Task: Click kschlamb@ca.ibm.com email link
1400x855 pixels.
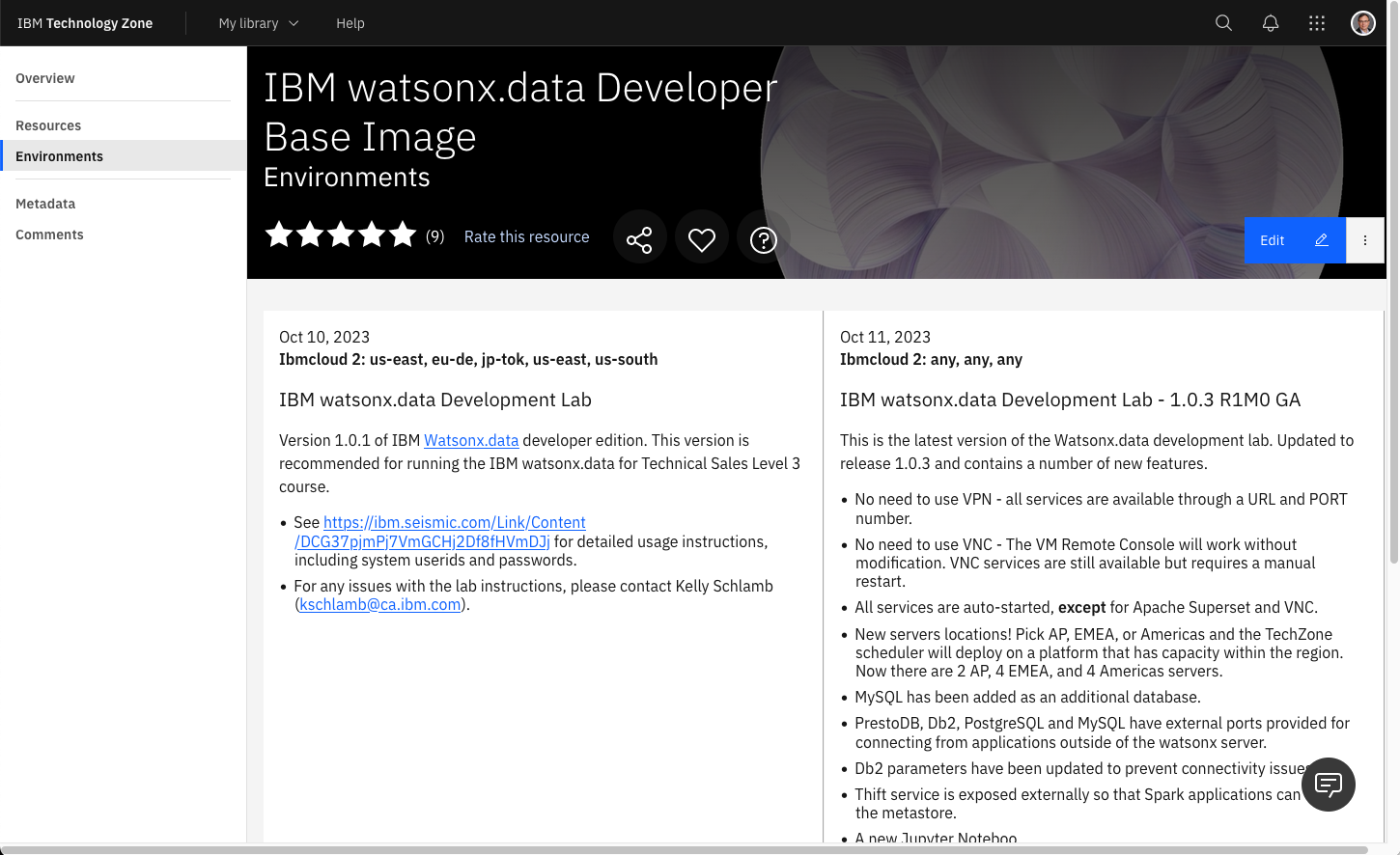Action: click(380, 604)
